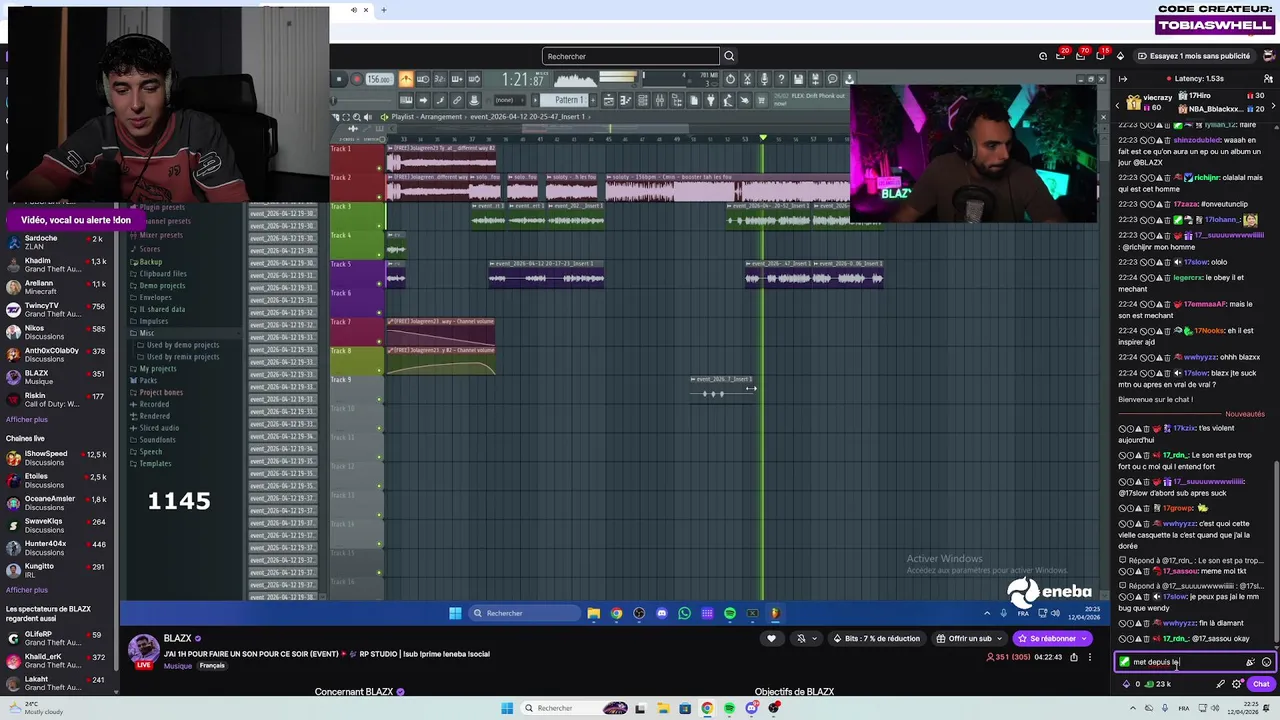This screenshot has width=1280, height=720.
Task: Open the FL Studio browser view icon
Action: coord(676,100)
